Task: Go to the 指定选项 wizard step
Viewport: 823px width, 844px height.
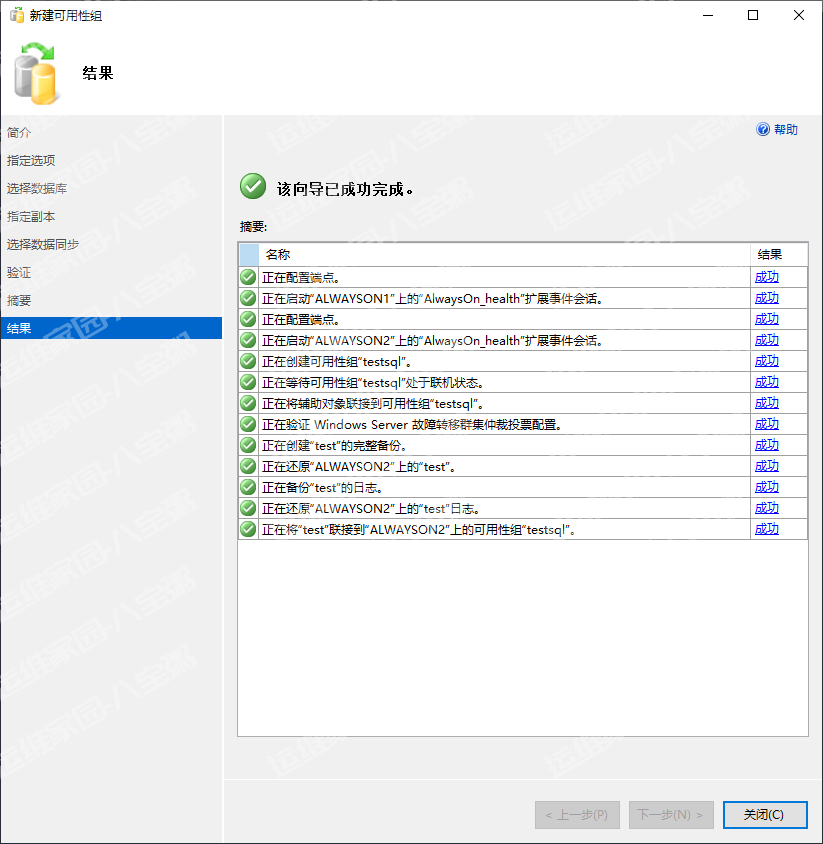Action: tap(31, 160)
